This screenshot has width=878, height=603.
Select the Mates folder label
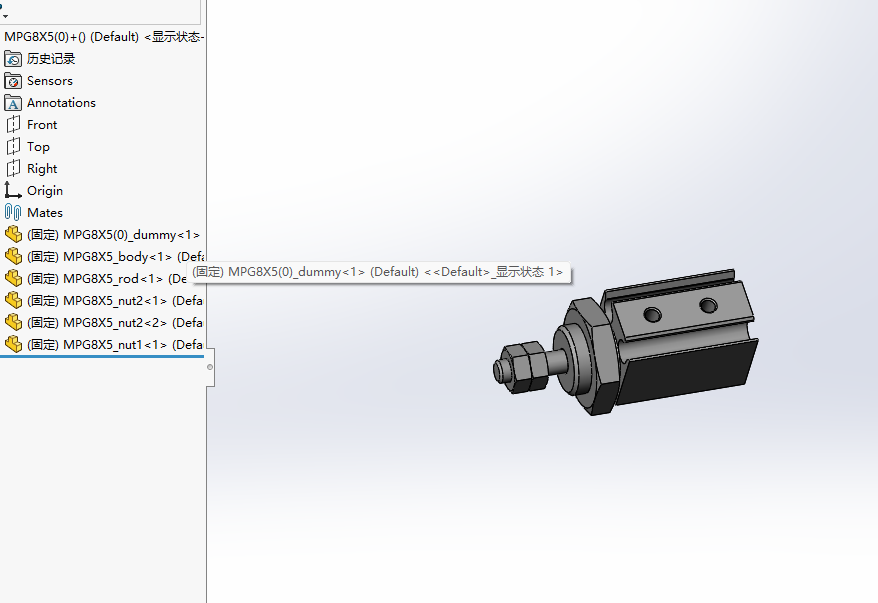[45, 213]
